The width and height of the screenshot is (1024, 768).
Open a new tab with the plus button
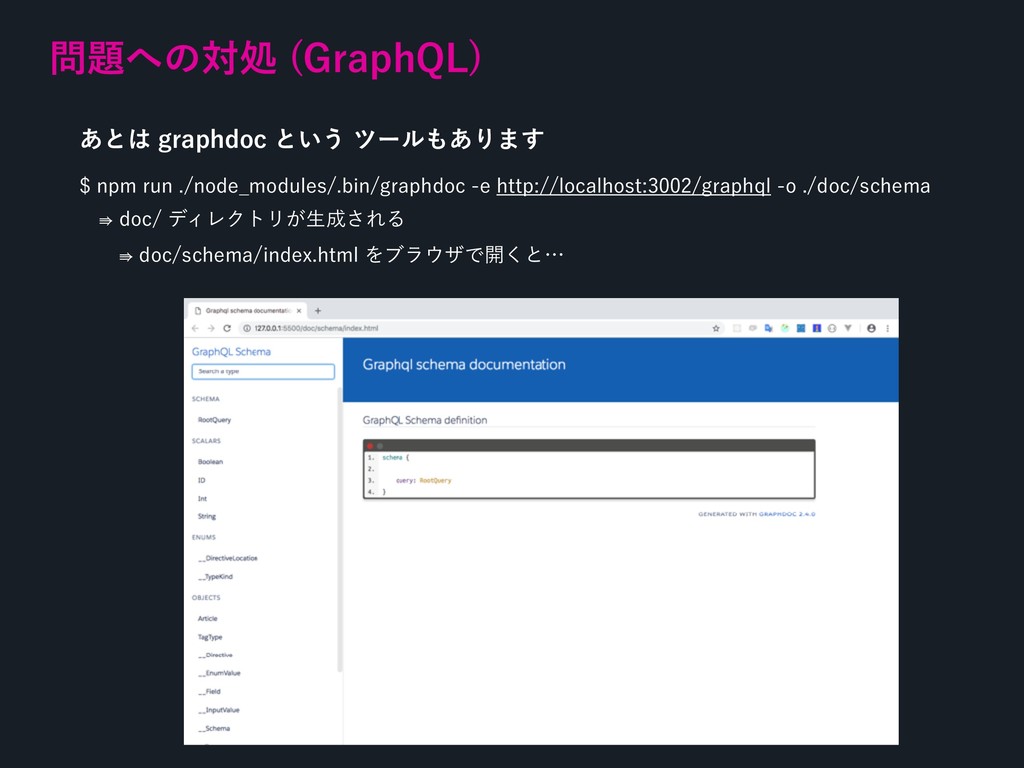tap(318, 311)
